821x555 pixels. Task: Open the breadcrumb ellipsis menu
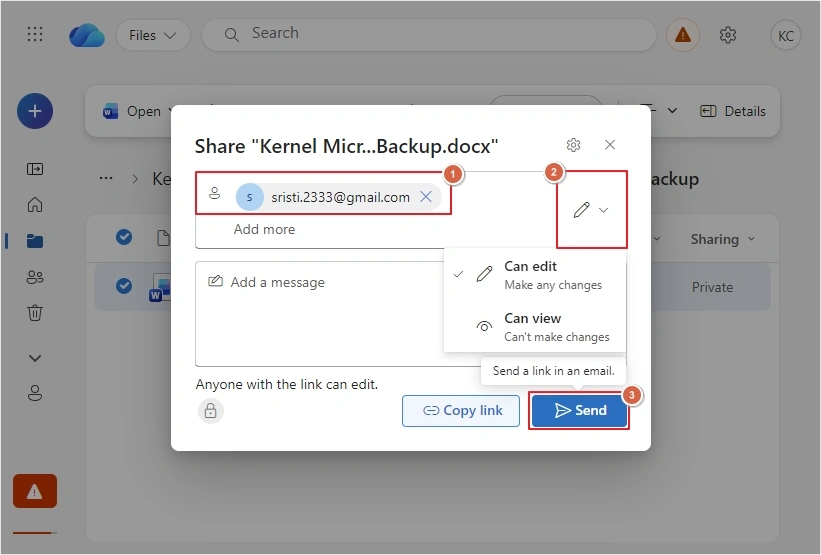tap(106, 179)
